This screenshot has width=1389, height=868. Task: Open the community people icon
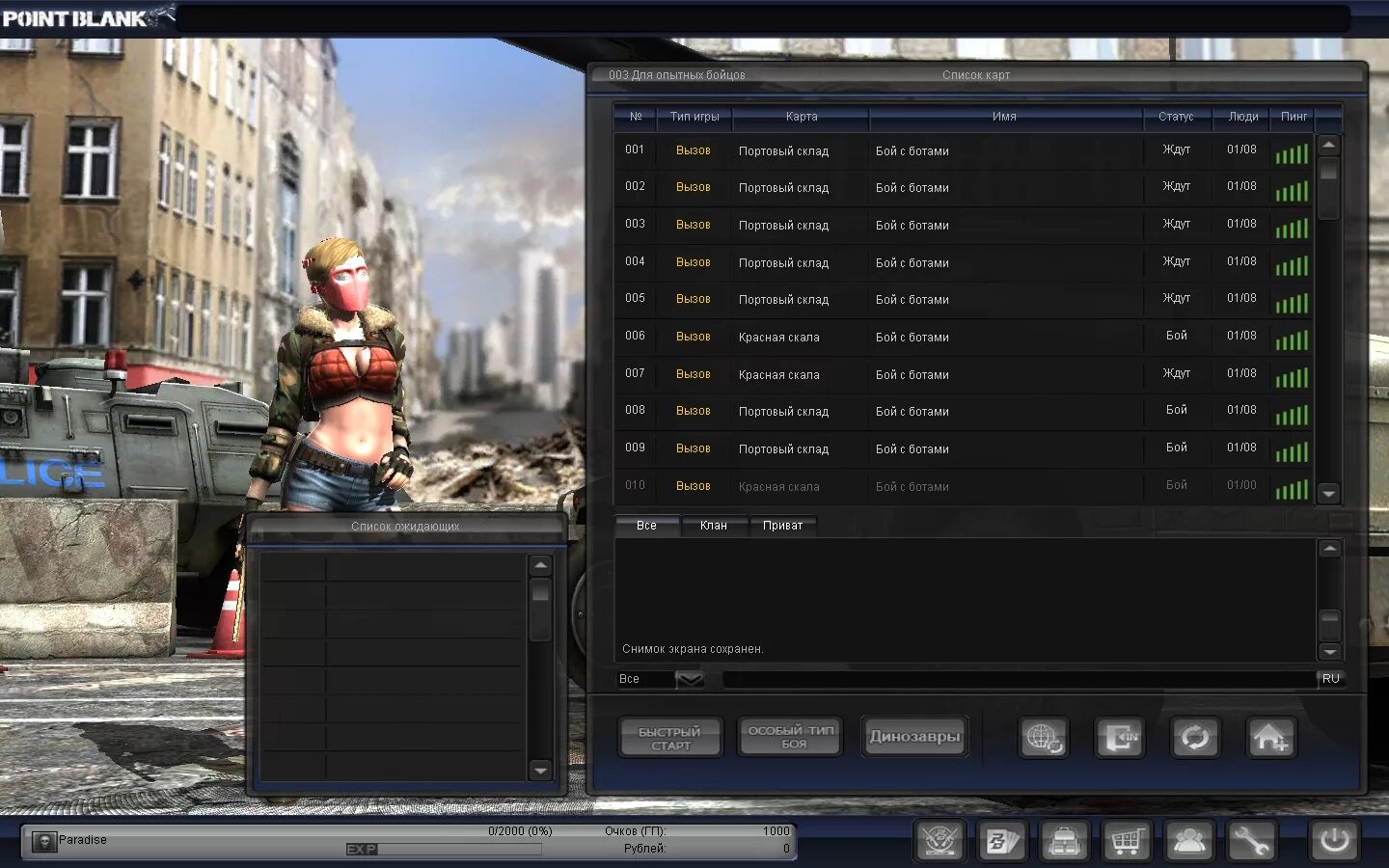pos(1189,841)
